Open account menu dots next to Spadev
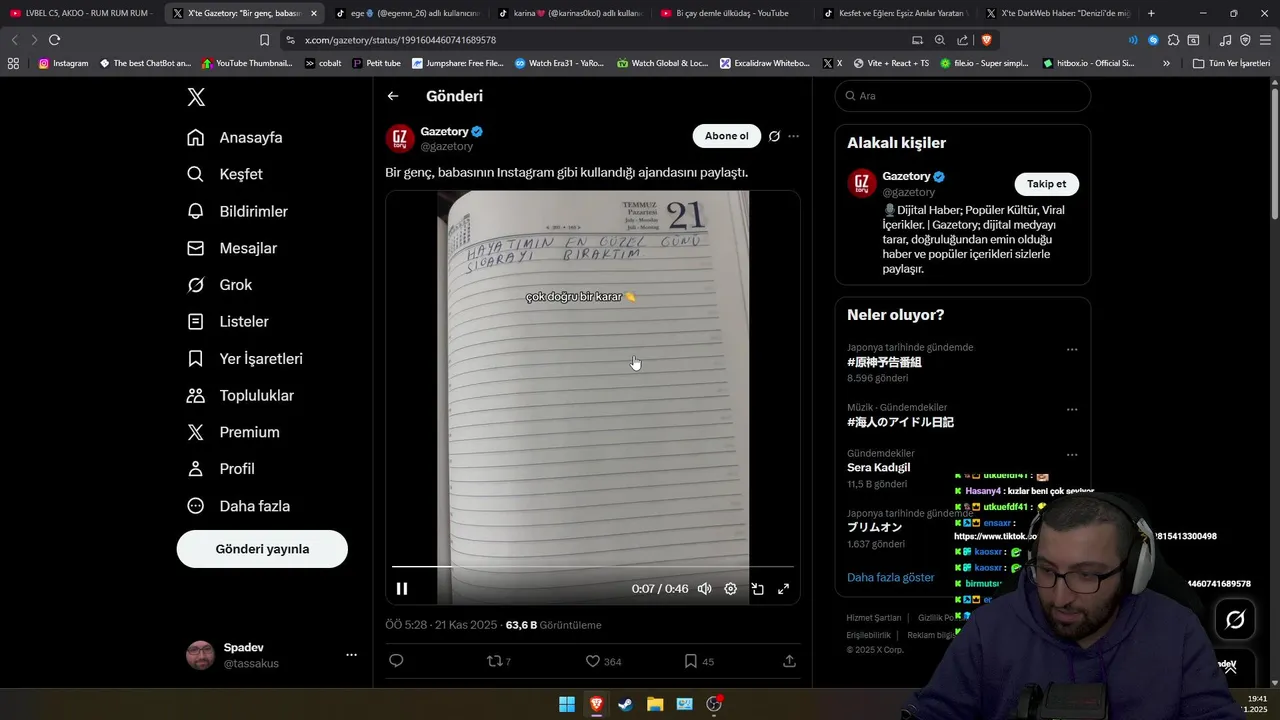The width and height of the screenshot is (1280, 720). pos(351,655)
